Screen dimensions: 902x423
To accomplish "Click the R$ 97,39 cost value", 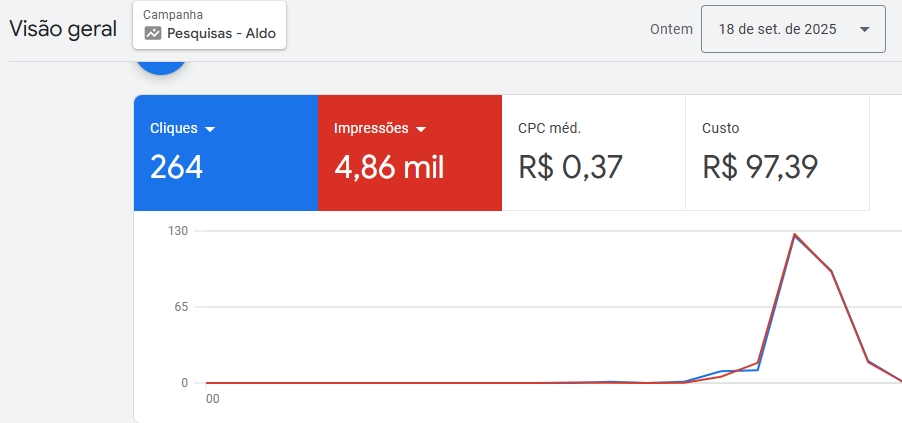I will pyautogui.click(x=760, y=167).
